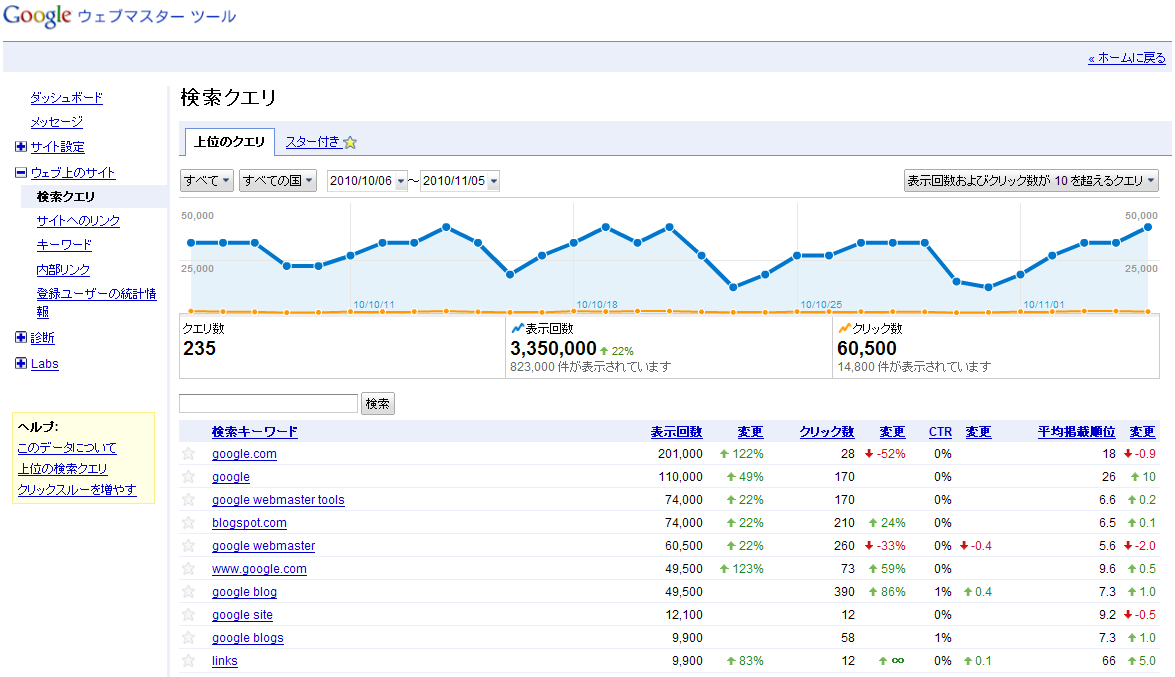This screenshot has width=1175, height=677.
Task: Click the 10/11/01 chart date marker
Action: coord(1044,304)
